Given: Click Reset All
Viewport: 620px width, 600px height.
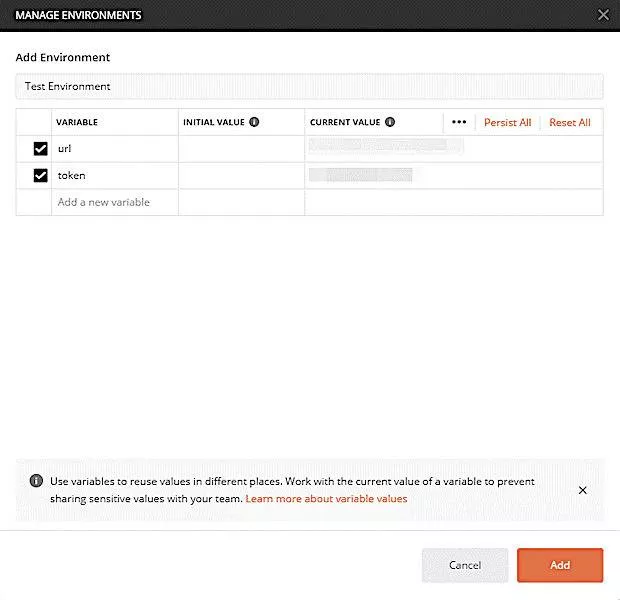Looking at the screenshot, I should [x=570, y=122].
